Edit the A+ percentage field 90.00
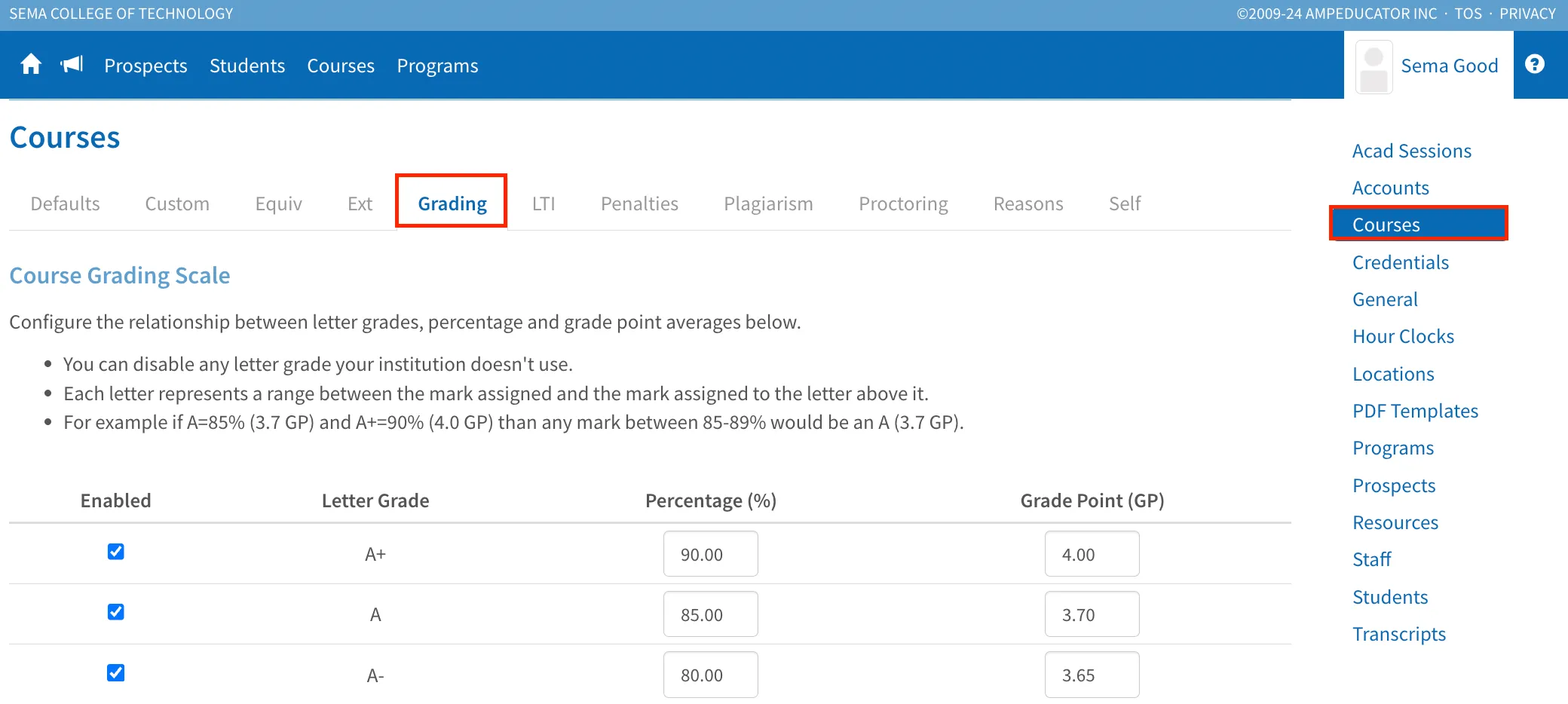Viewport: 1568px width, 704px height. 710,554
